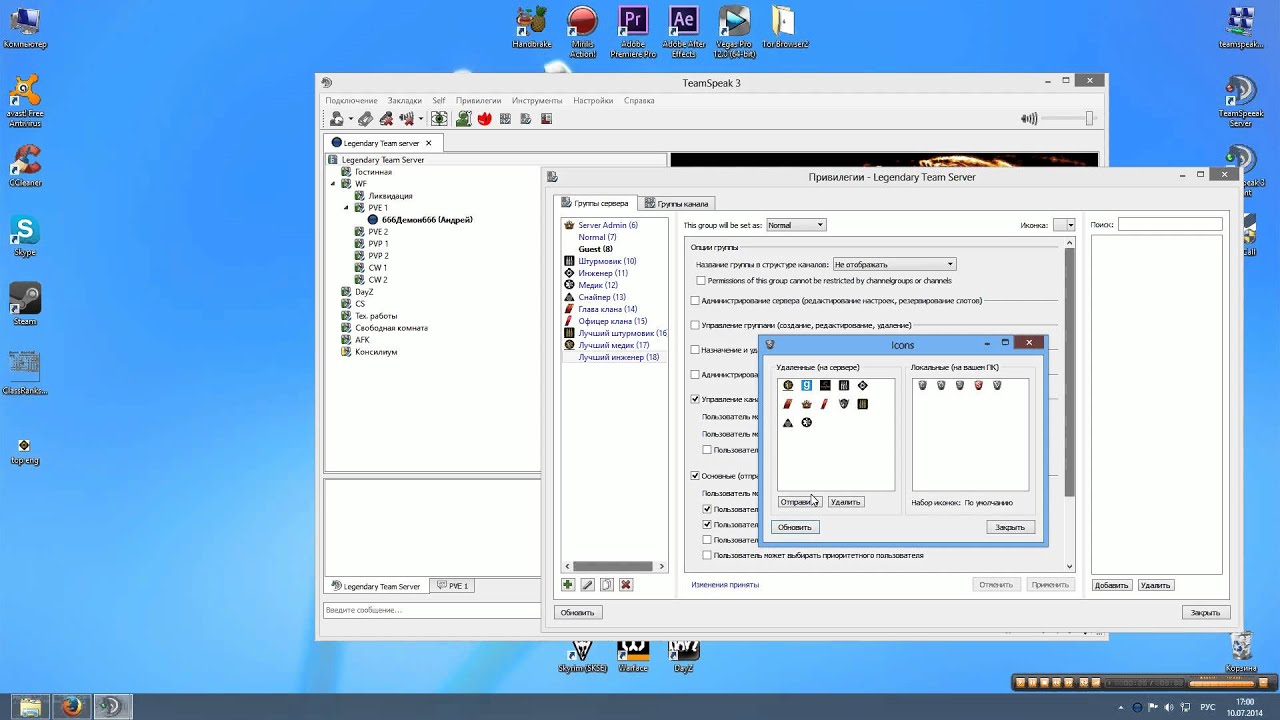This screenshot has height=720, width=1280.
Task: Check "Пользователь может выбирать приоритетного пользователя"
Action: [x=707, y=555]
